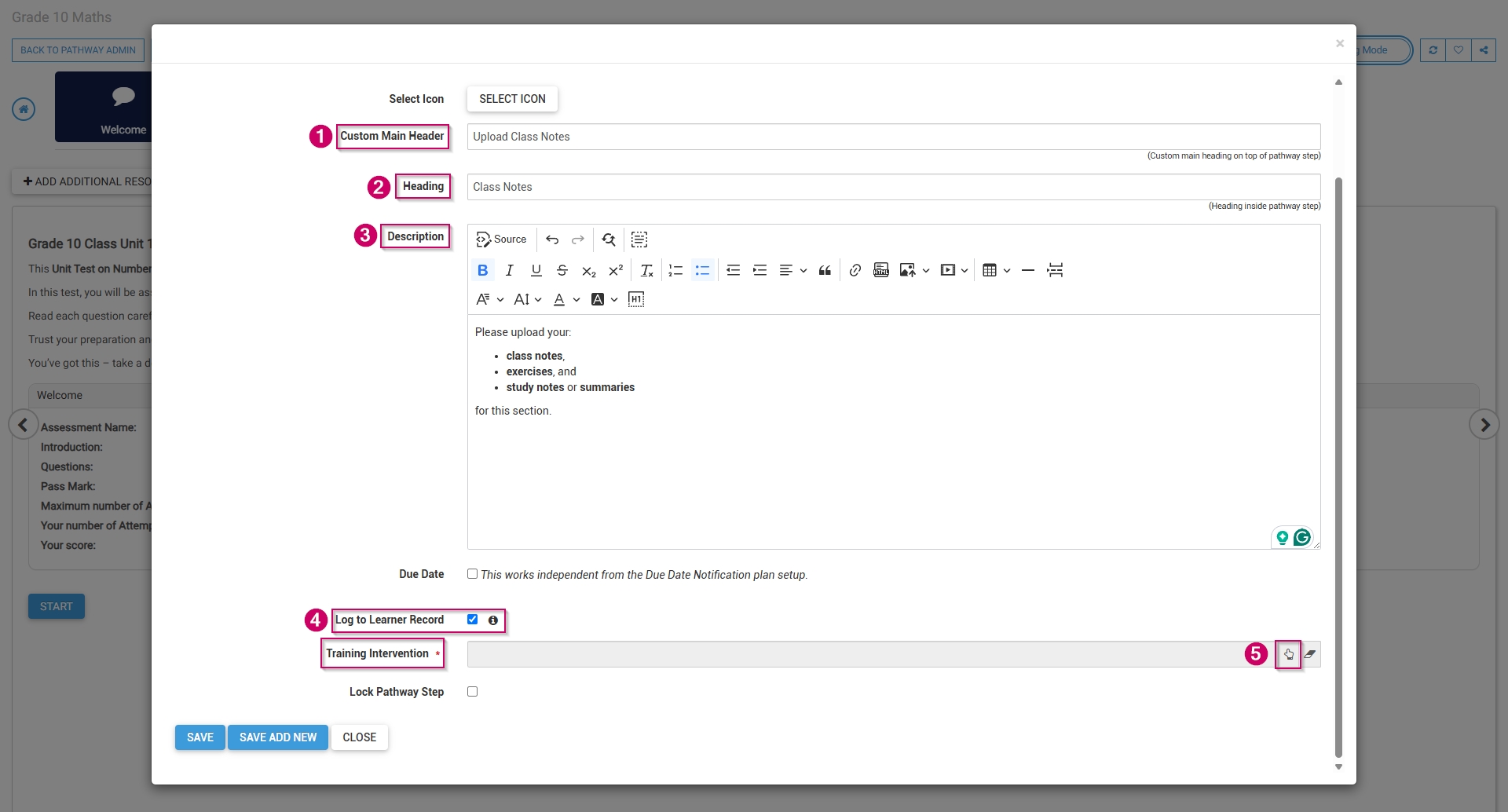The height and width of the screenshot is (812, 1508).
Task: Apply strikethrough formatting
Action: (562, 270)
